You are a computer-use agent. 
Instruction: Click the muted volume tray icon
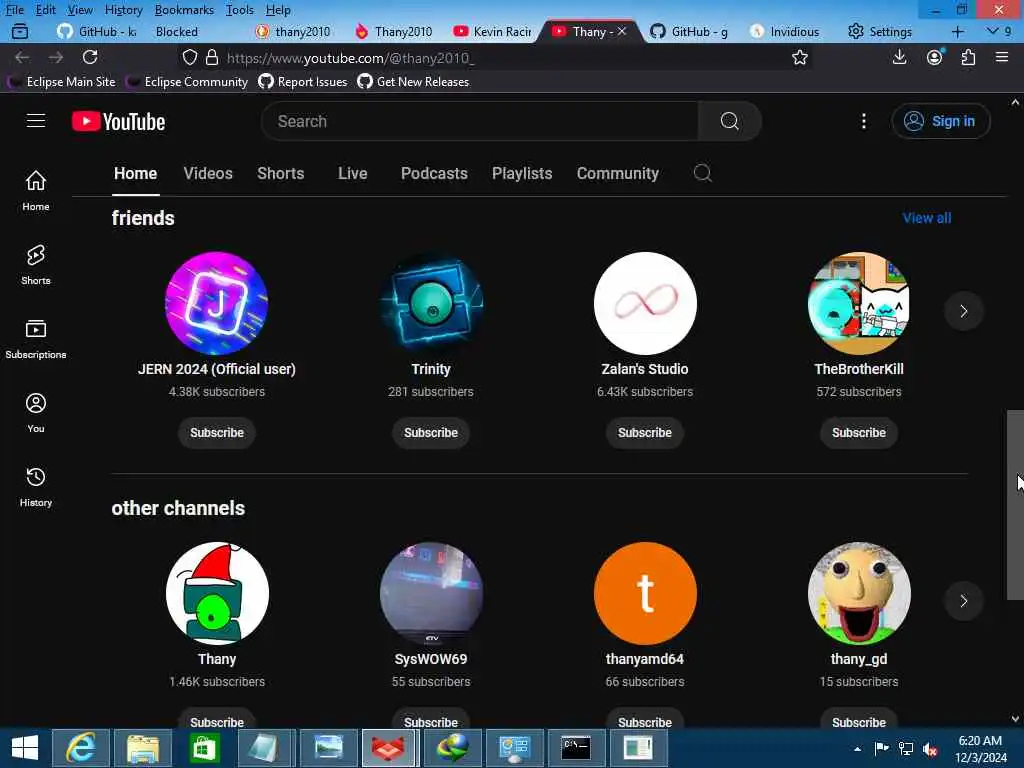930,749
